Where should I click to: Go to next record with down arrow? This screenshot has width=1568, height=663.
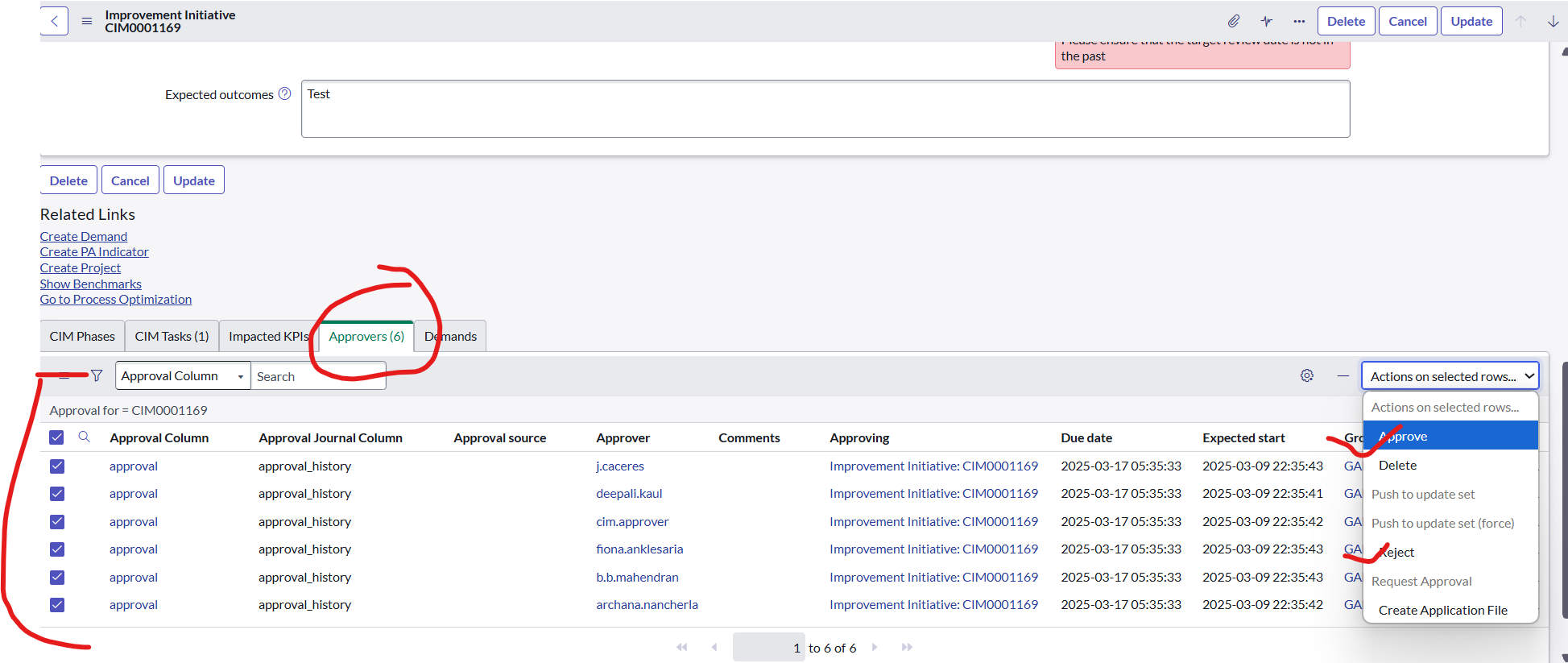(1553, 21)
